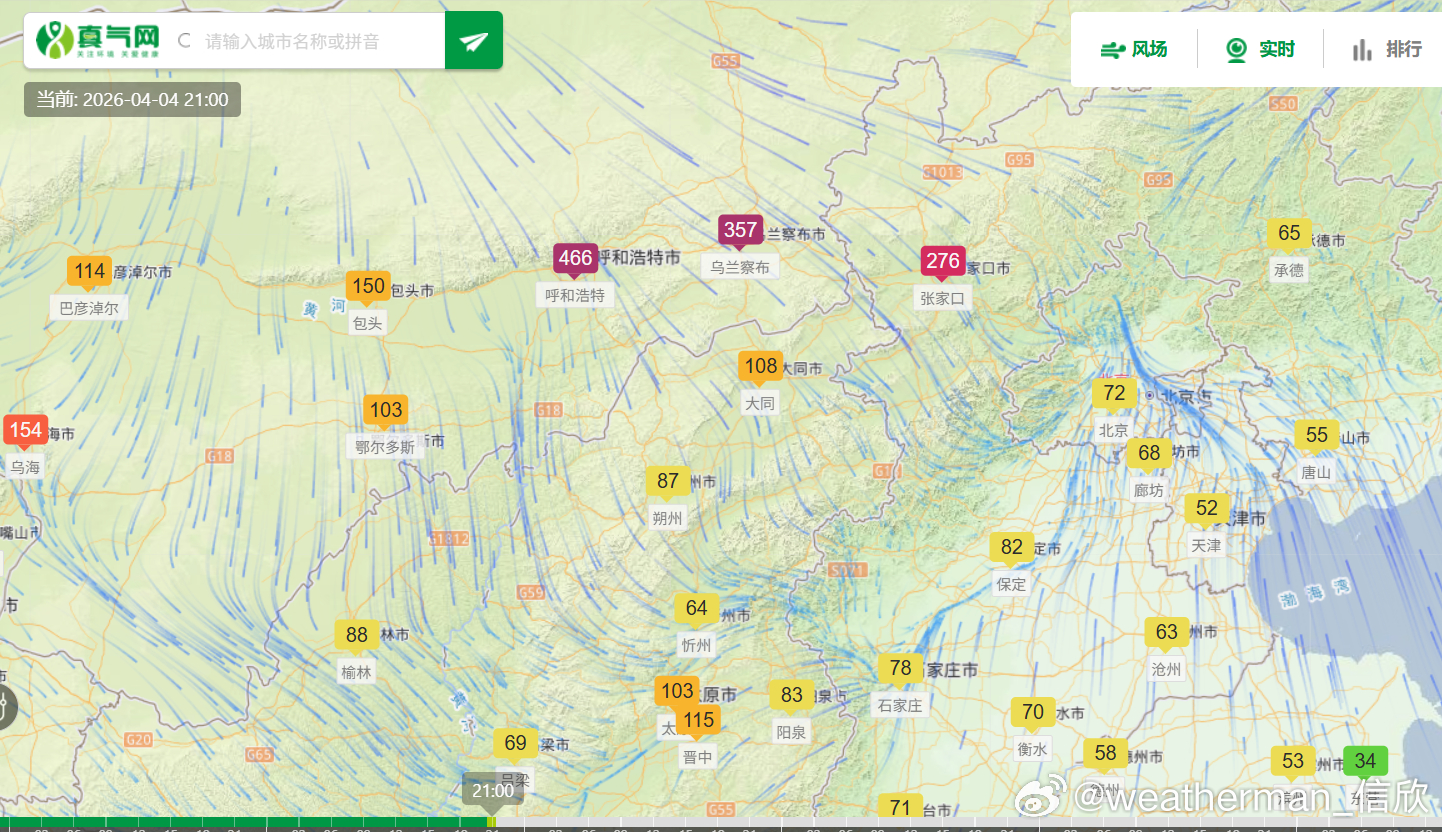The image size is (1442, 832).
Task: Open the 52 AQI marker for 天津
Action: click(x=1207, y=508)
